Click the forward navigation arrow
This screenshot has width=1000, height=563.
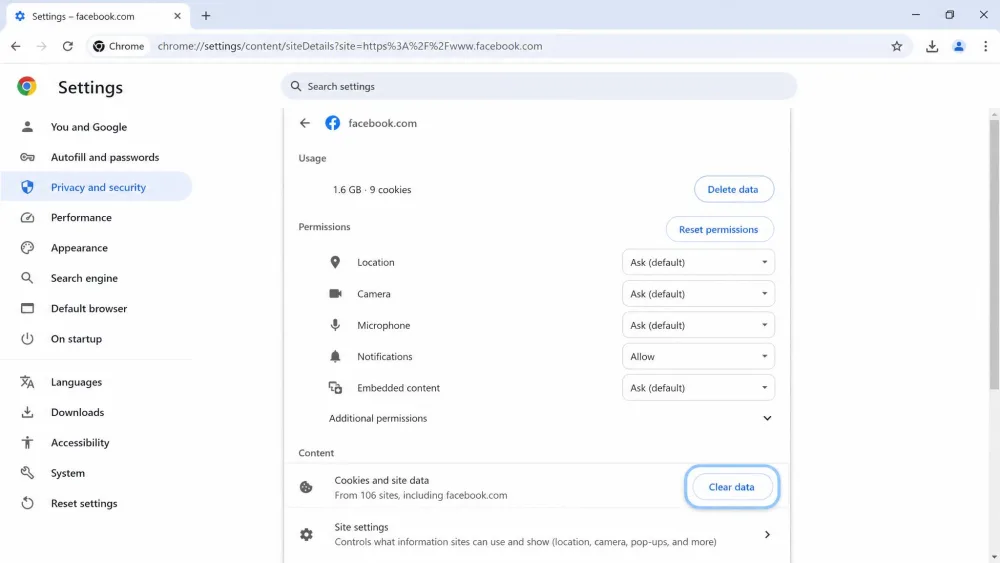[41, 46]
